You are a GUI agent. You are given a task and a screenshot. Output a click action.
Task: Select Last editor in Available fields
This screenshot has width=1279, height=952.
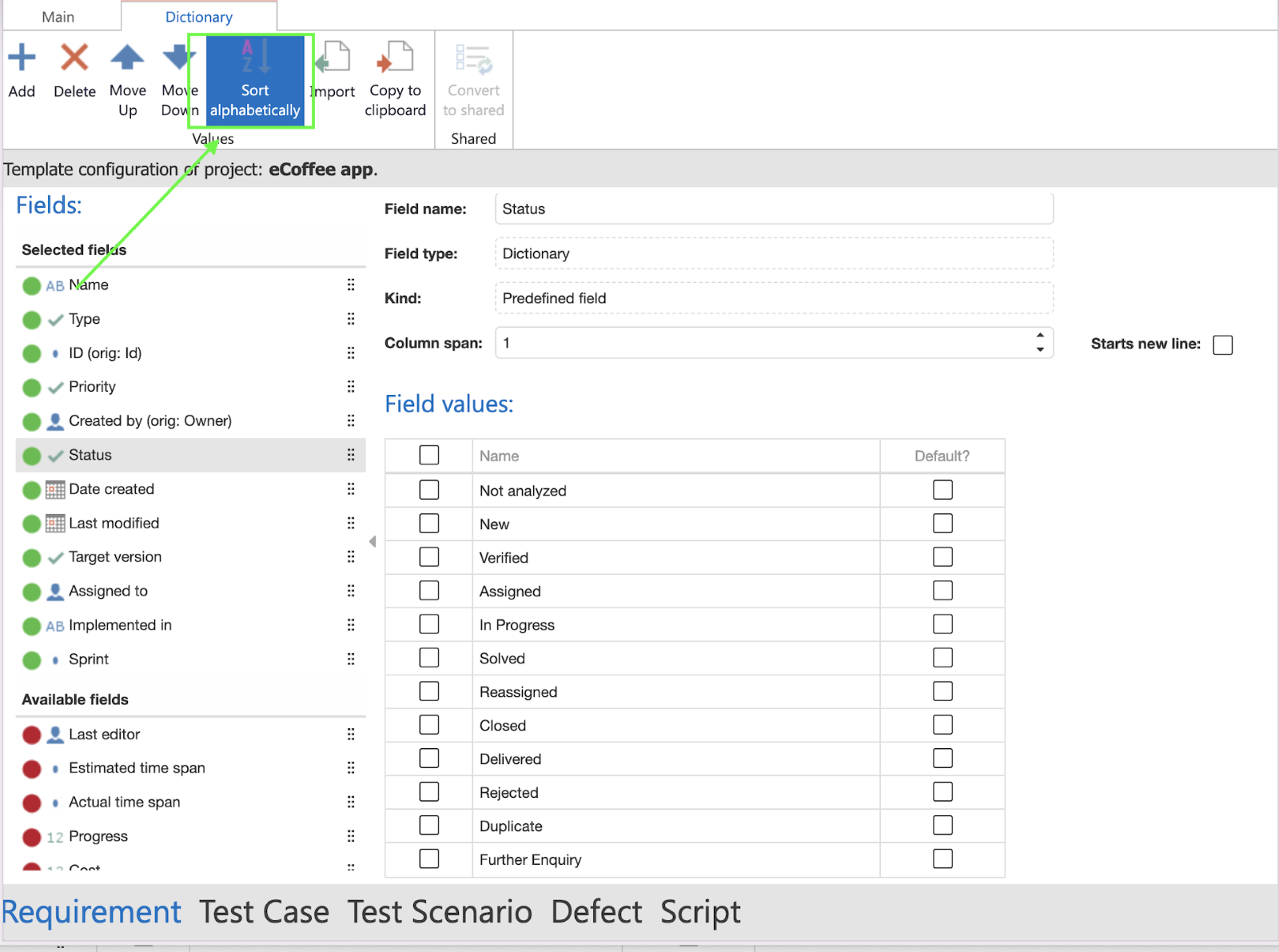click(x=104, y=735)
